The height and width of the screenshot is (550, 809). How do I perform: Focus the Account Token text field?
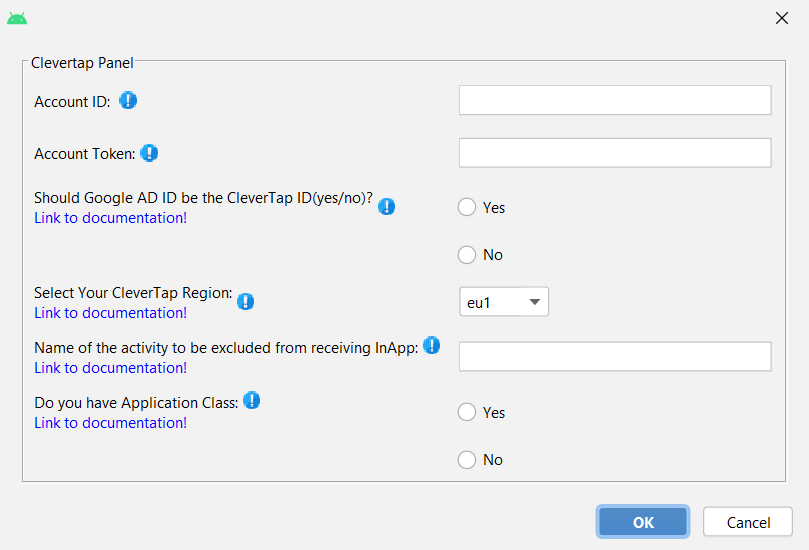[615, 153]
